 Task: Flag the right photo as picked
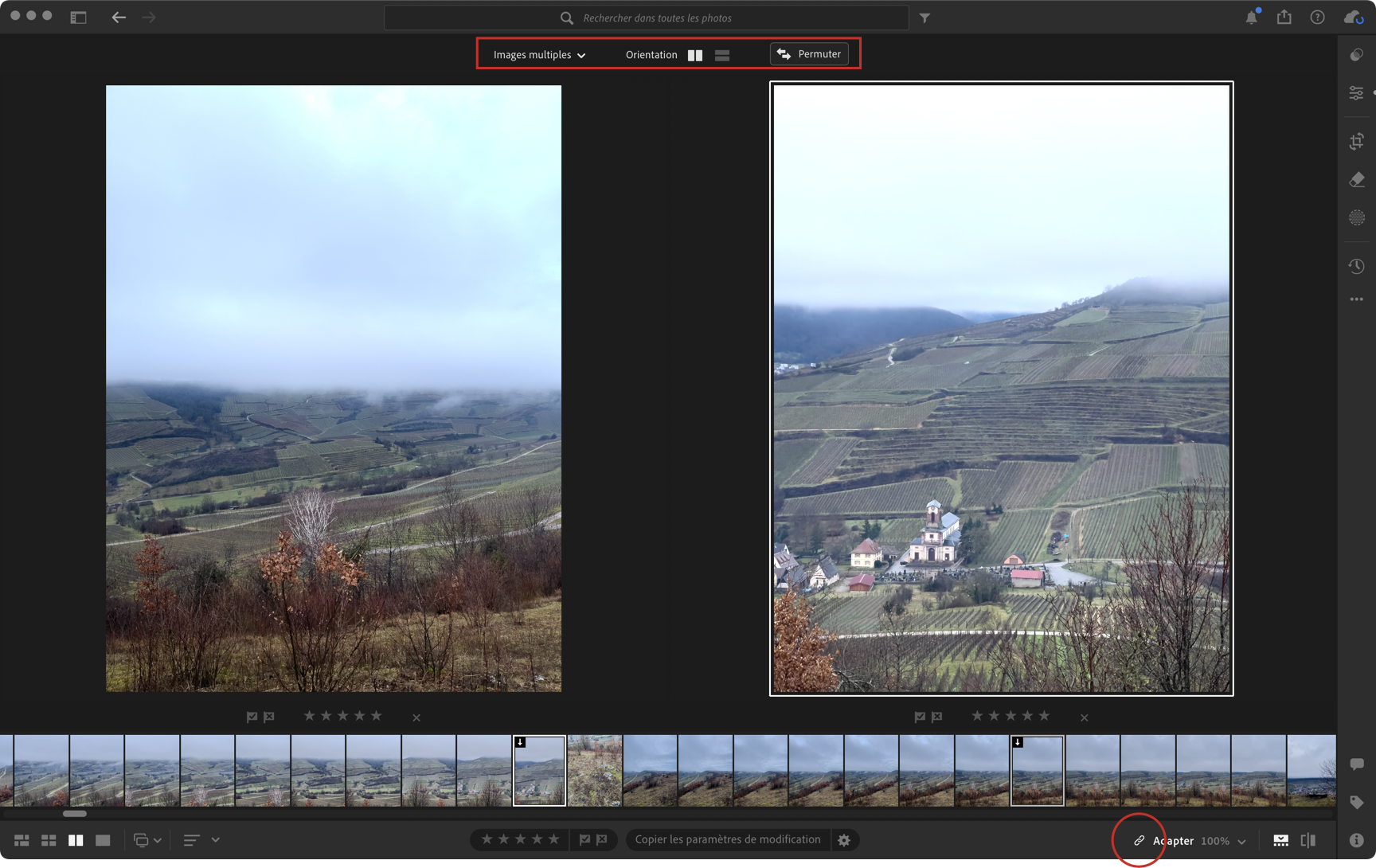[x=920, y=717]
